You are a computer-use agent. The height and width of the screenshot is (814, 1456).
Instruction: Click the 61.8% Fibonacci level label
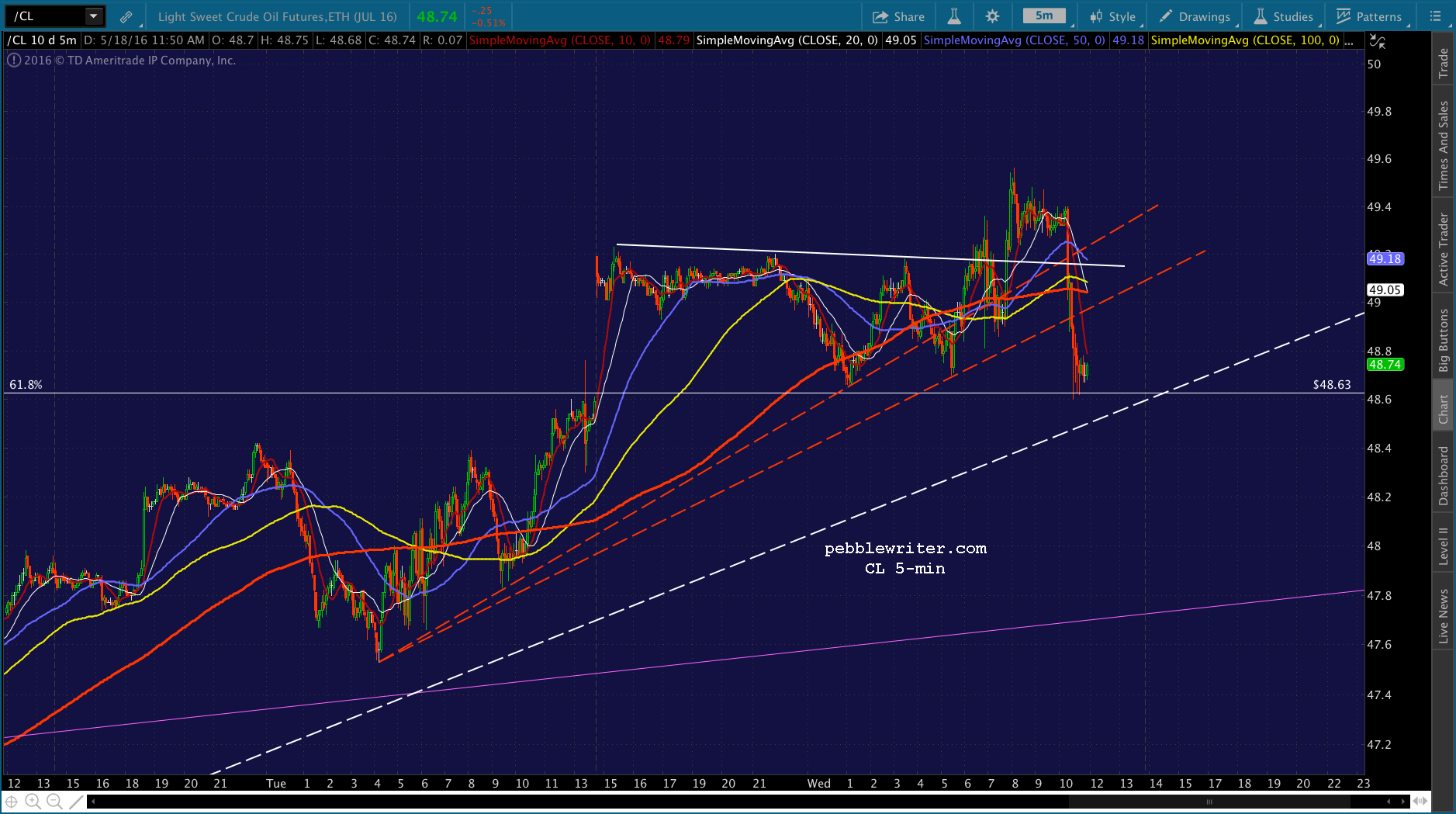coord(26,385)
